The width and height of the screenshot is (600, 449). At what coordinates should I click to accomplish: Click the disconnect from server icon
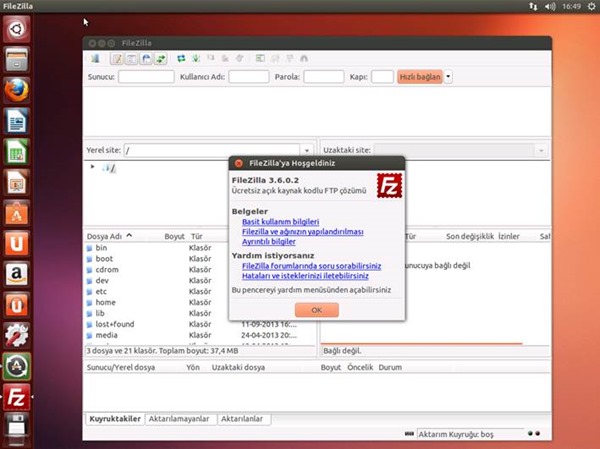coord(225,59)
